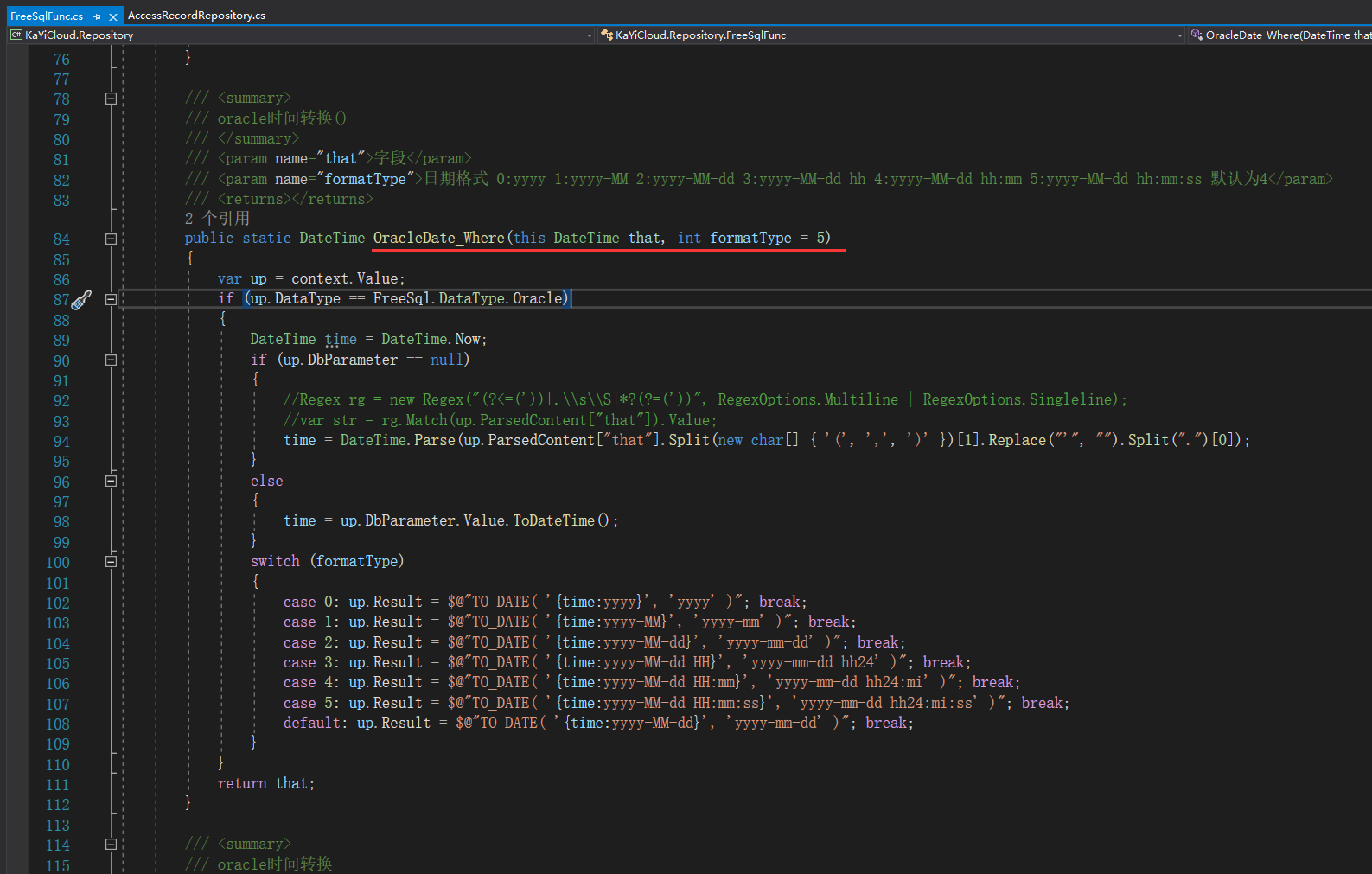
Task: Open the KaYiCloud.Repository.FreeSqlFunc type dropdown
Action: pyautogui.click(x=1180, y=35)
